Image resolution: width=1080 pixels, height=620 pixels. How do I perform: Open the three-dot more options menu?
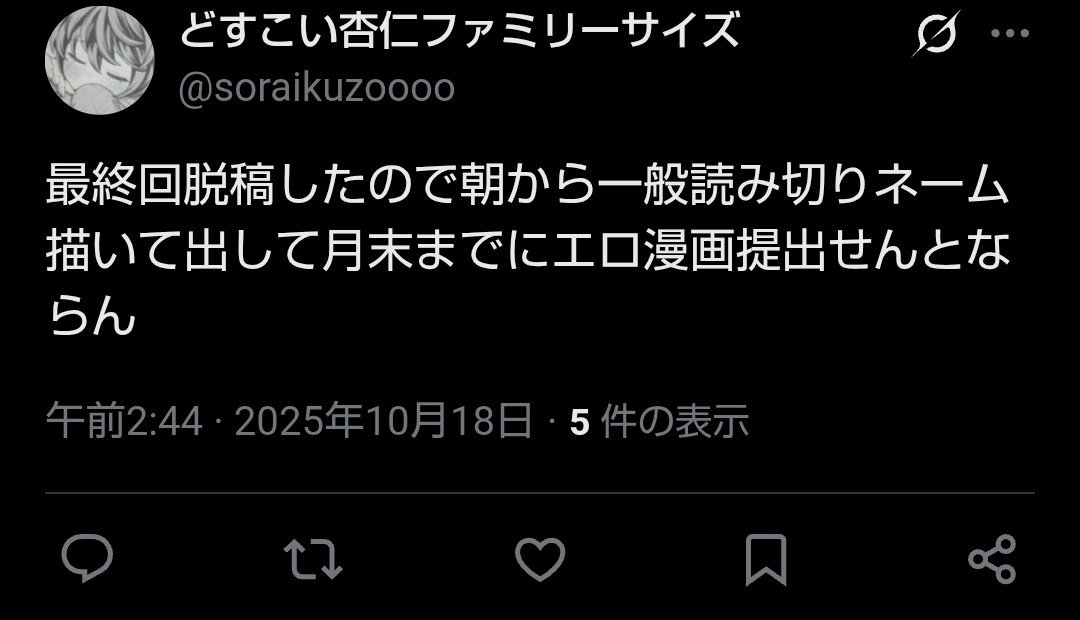[x=1009, y=33]
